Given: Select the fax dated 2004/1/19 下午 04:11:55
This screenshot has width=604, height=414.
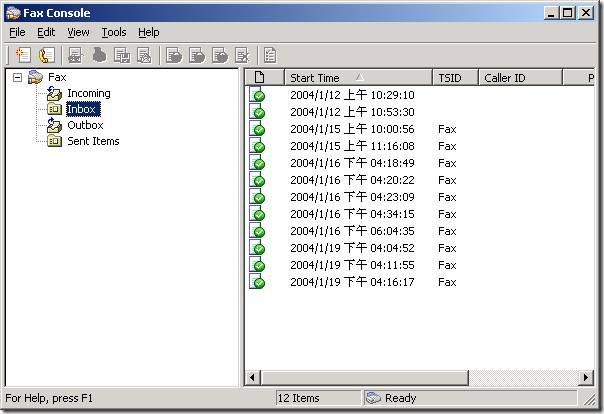Looking at the screenshot, I should [x=352, y=265].
